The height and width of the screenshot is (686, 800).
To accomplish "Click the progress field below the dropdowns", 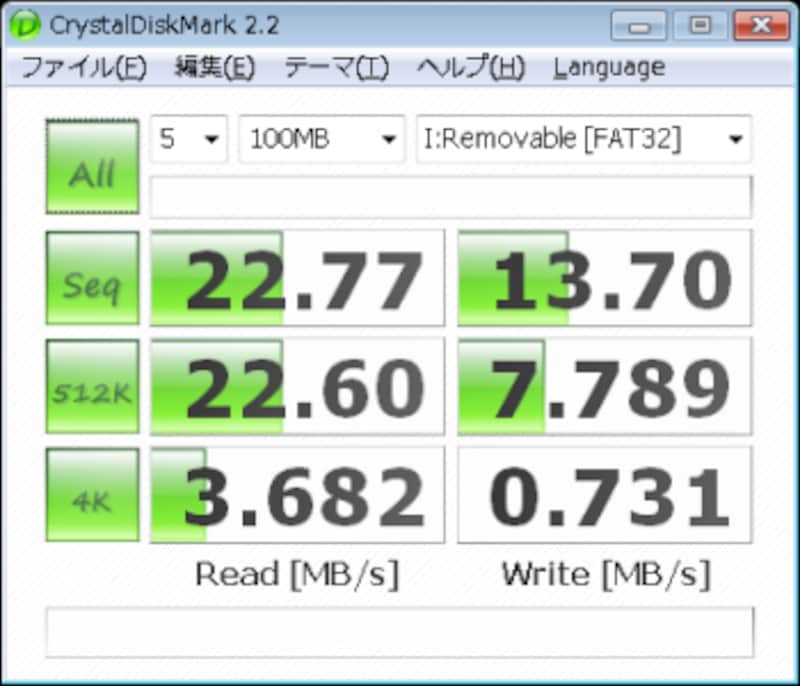I will coord(450,195).
